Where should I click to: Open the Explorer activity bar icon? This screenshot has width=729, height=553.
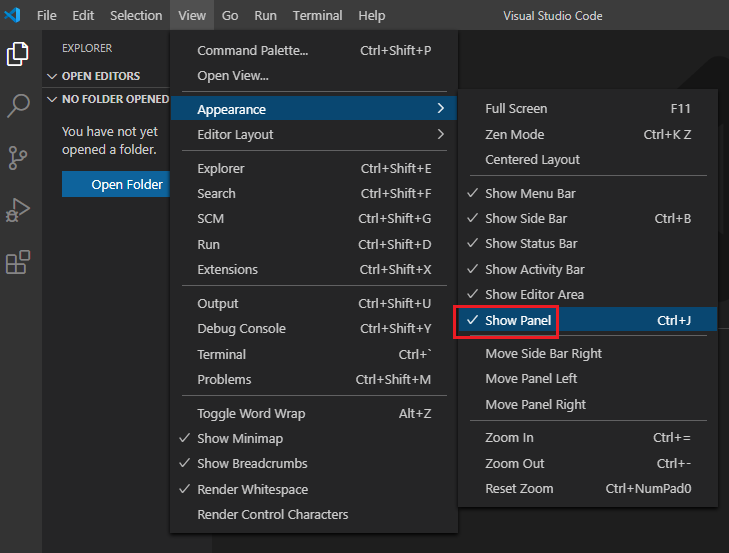[x=18, y=54]
